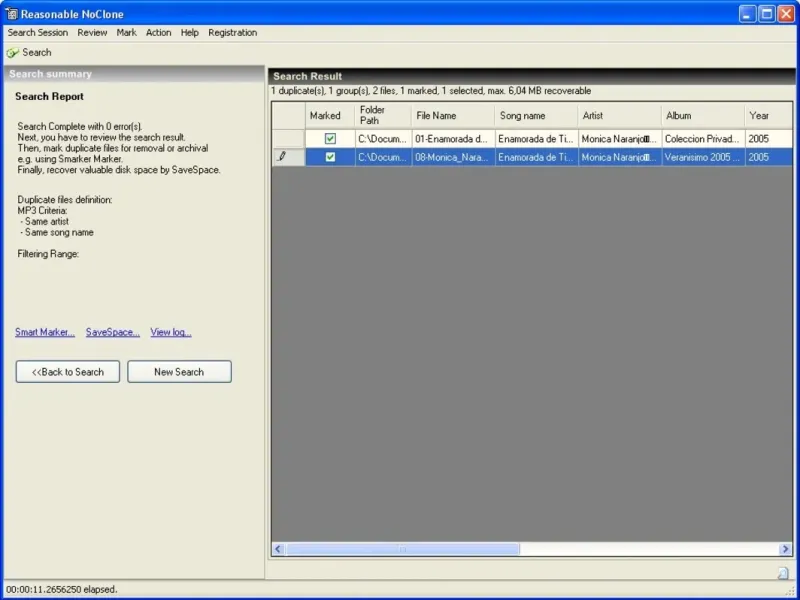Click the scroll right arrow

785,549
